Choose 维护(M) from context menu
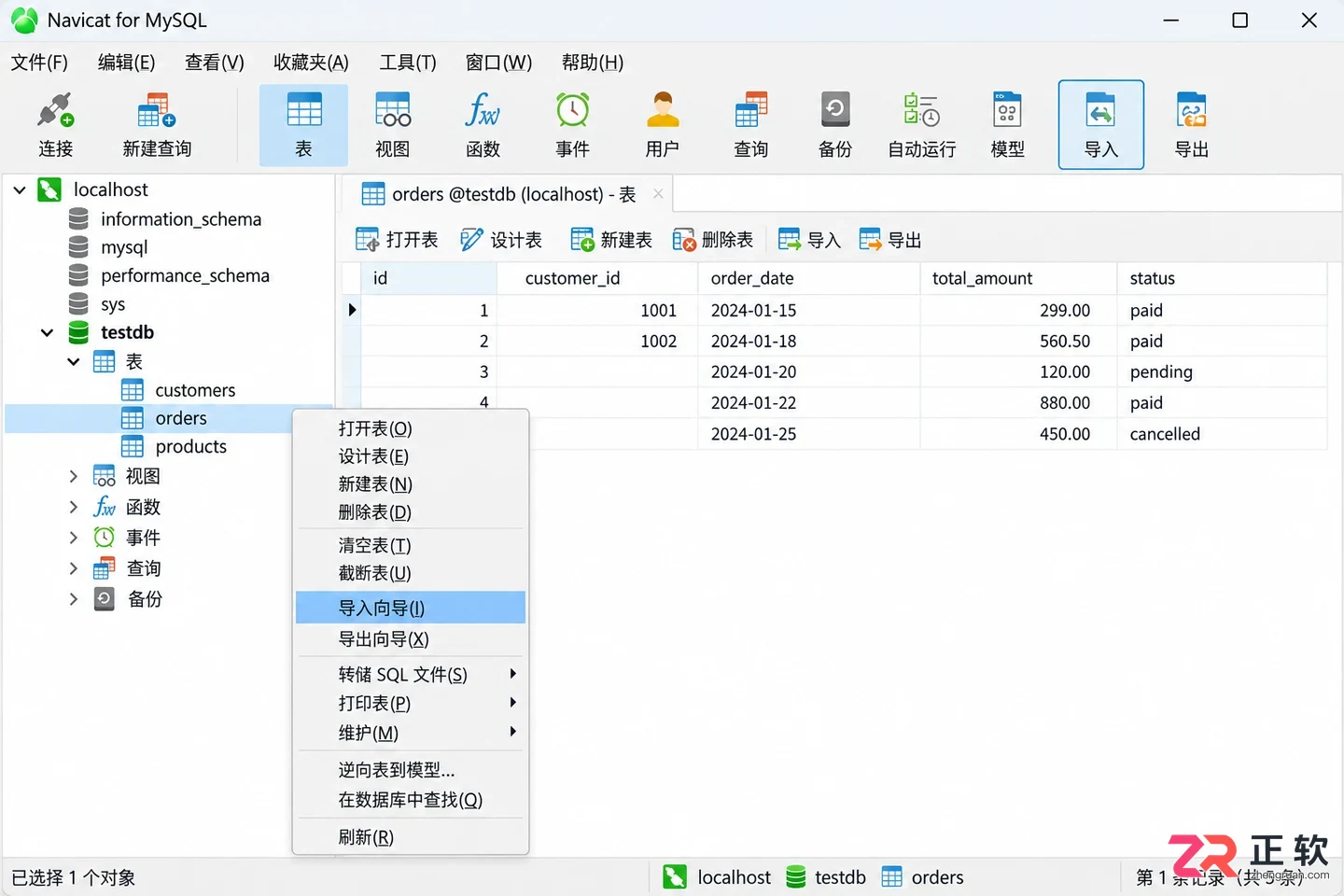Screen dimensions: 1344x896 [411, 733]
